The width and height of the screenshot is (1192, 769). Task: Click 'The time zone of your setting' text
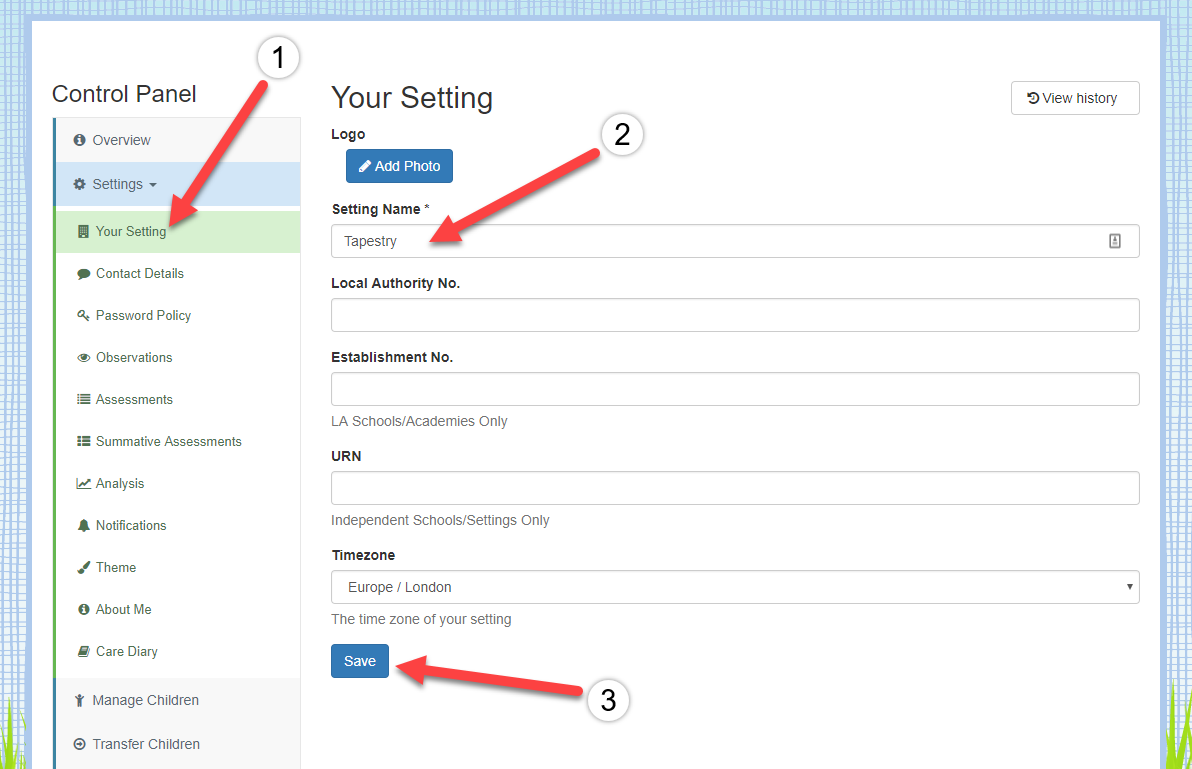pos(421,619)
